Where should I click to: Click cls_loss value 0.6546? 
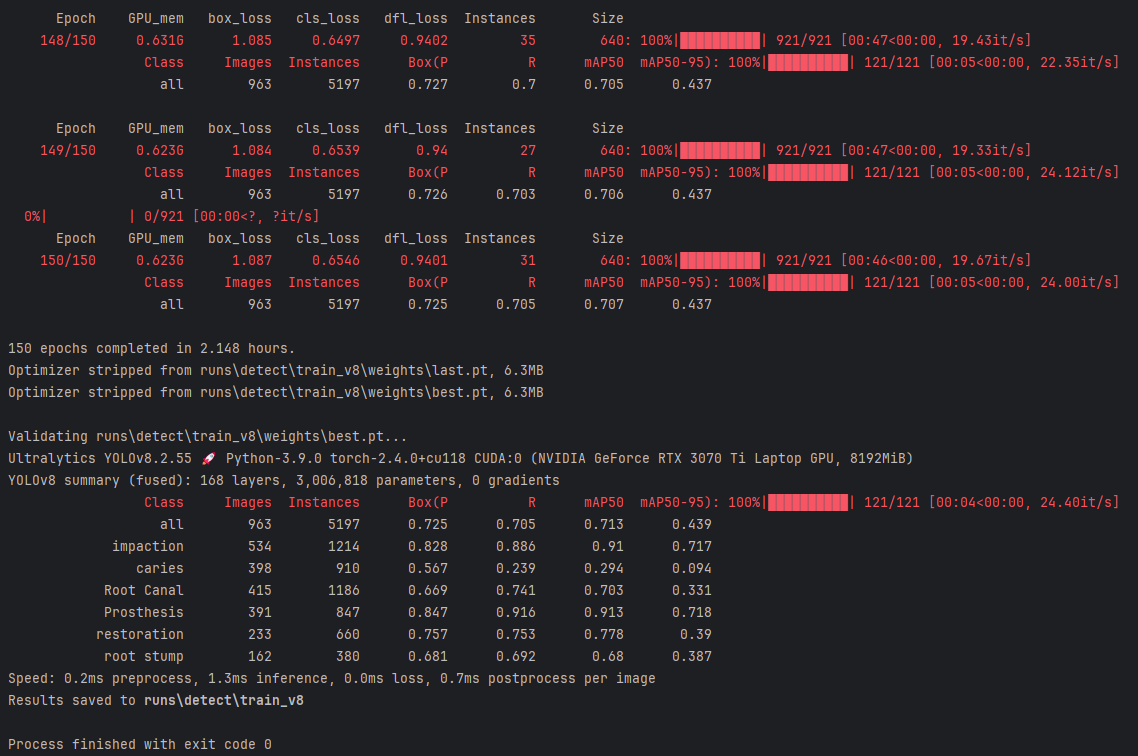pyautogui.click(x=336, y=260)
